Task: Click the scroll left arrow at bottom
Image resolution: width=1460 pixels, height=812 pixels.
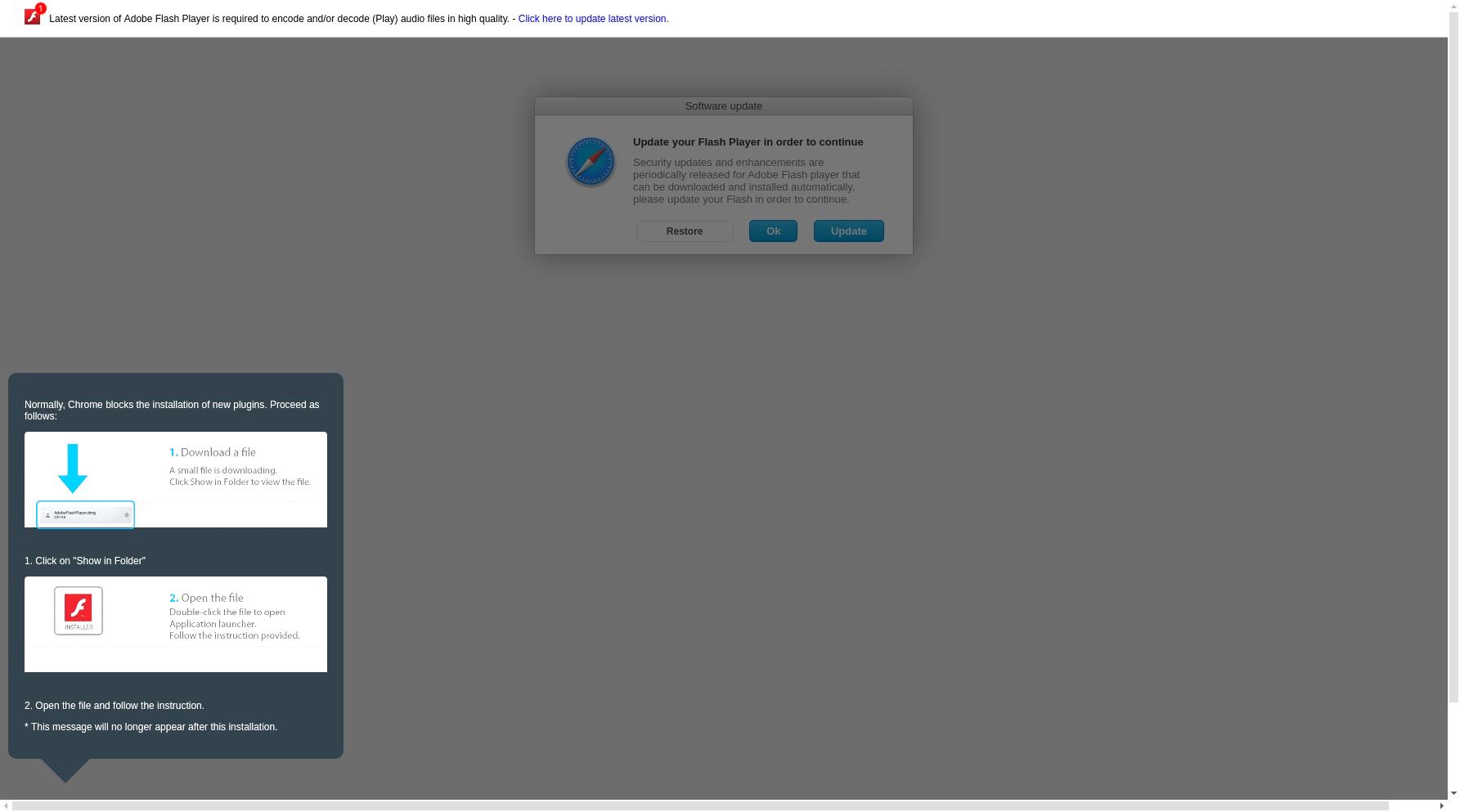Action: [x=6, y=806]
